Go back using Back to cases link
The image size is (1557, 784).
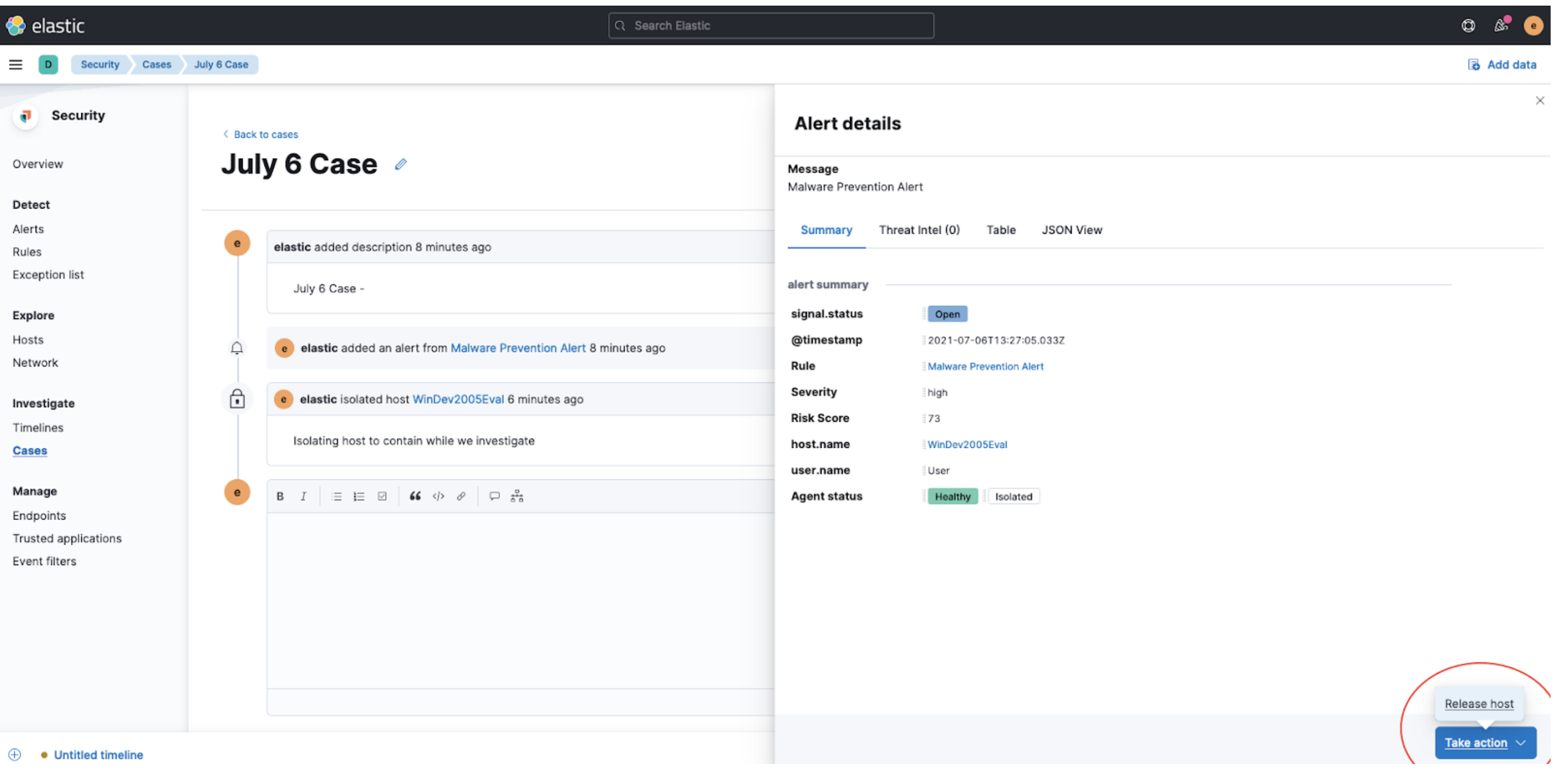tap(266, 134)
